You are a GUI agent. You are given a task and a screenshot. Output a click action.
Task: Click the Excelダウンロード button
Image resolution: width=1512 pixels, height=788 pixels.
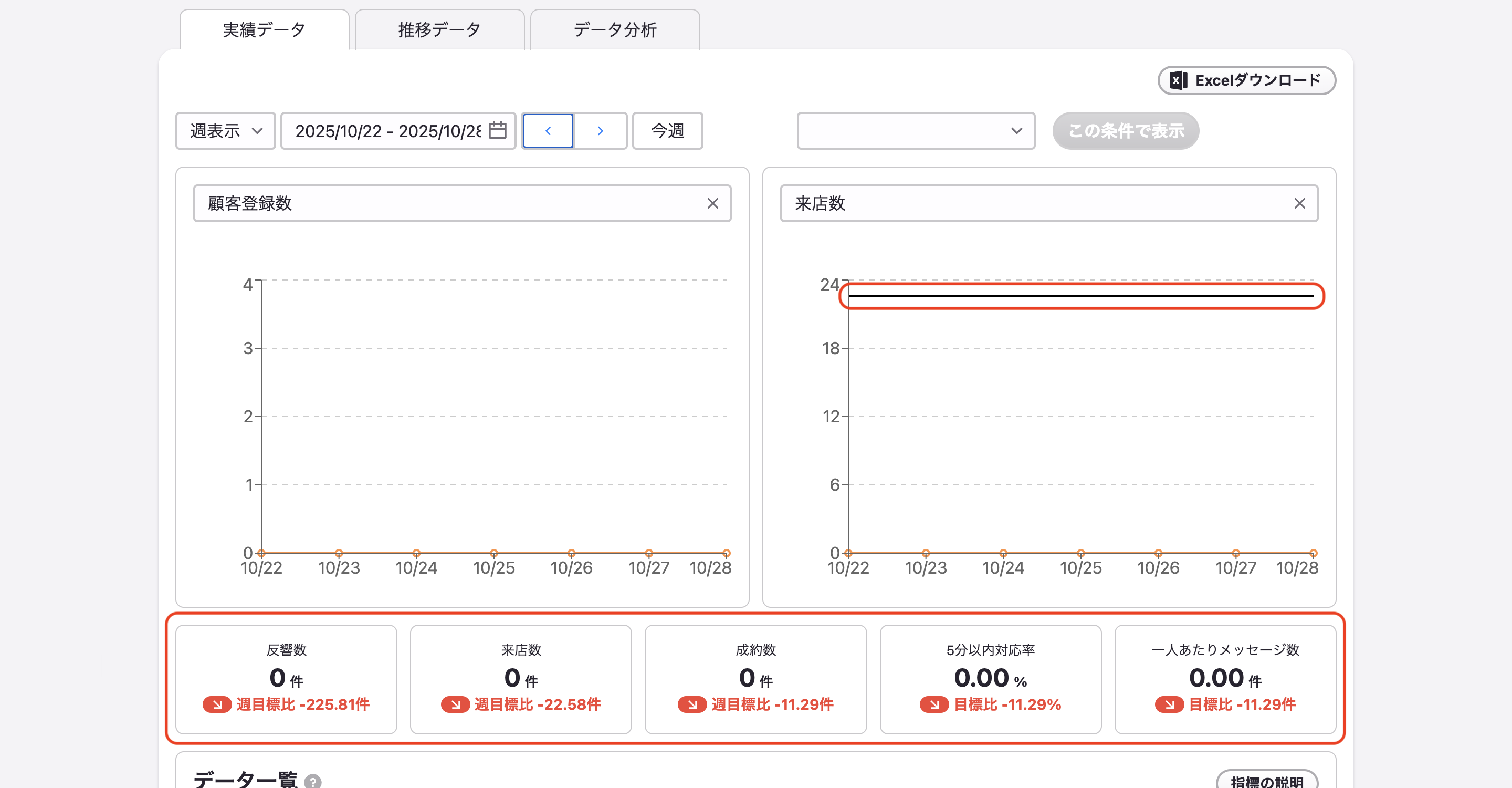(x=1246, y=80)
